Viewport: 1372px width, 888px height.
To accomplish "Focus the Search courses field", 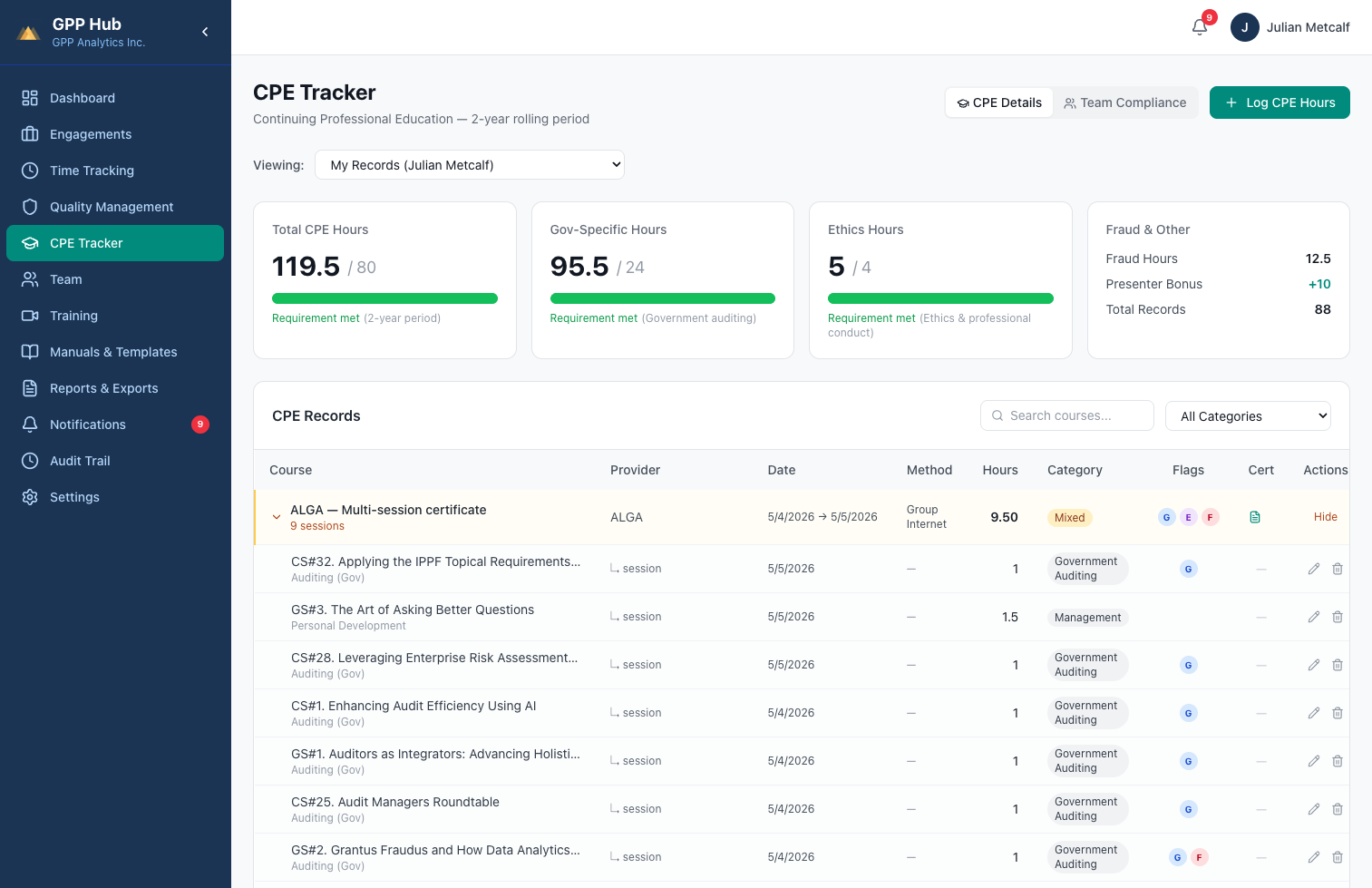I will pyautogui.click(x=1067, y=415).
